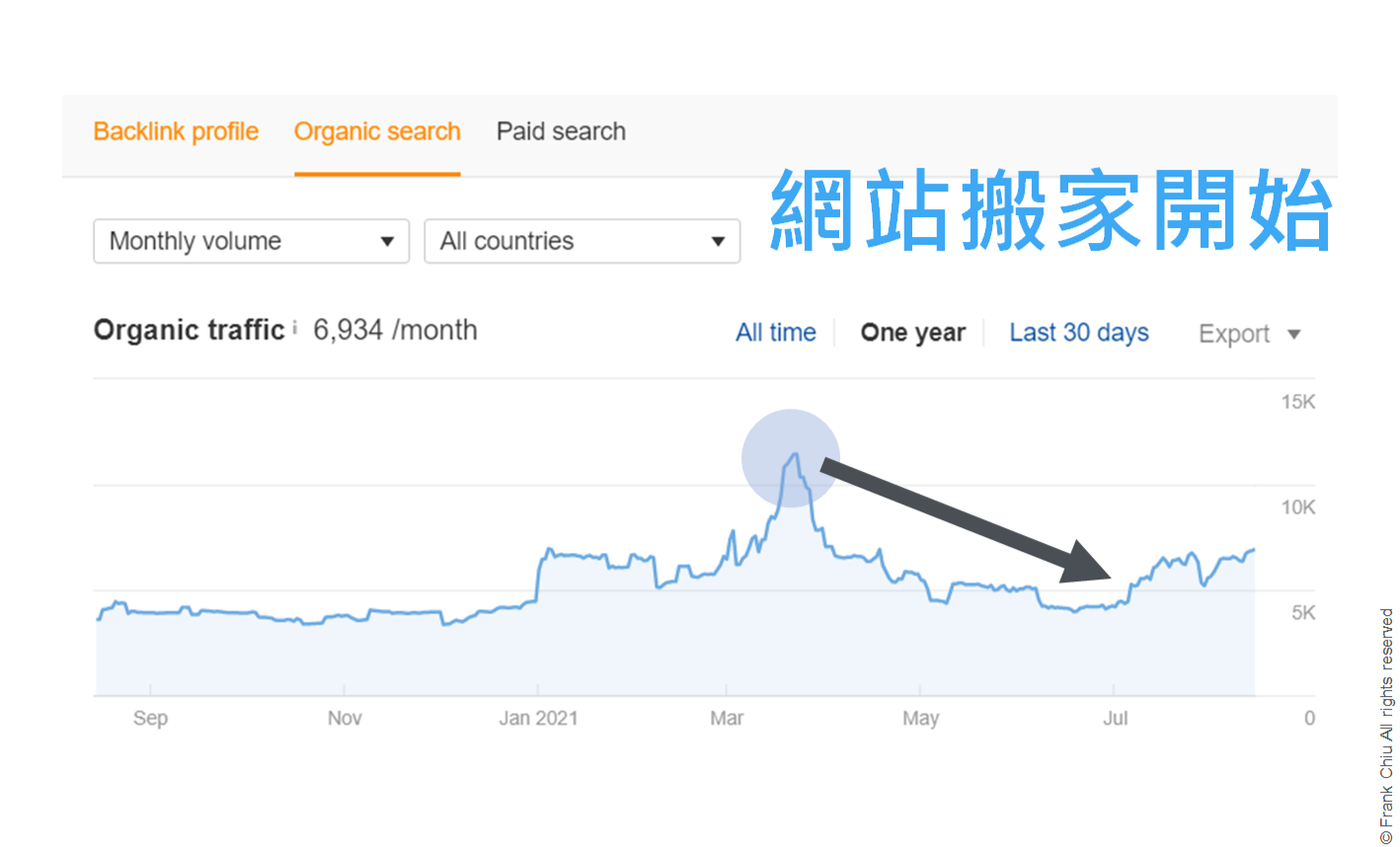Click the All countries dropdown caret arrow
This screenshot has height=847, width=1400.
[x=719, y=241]
